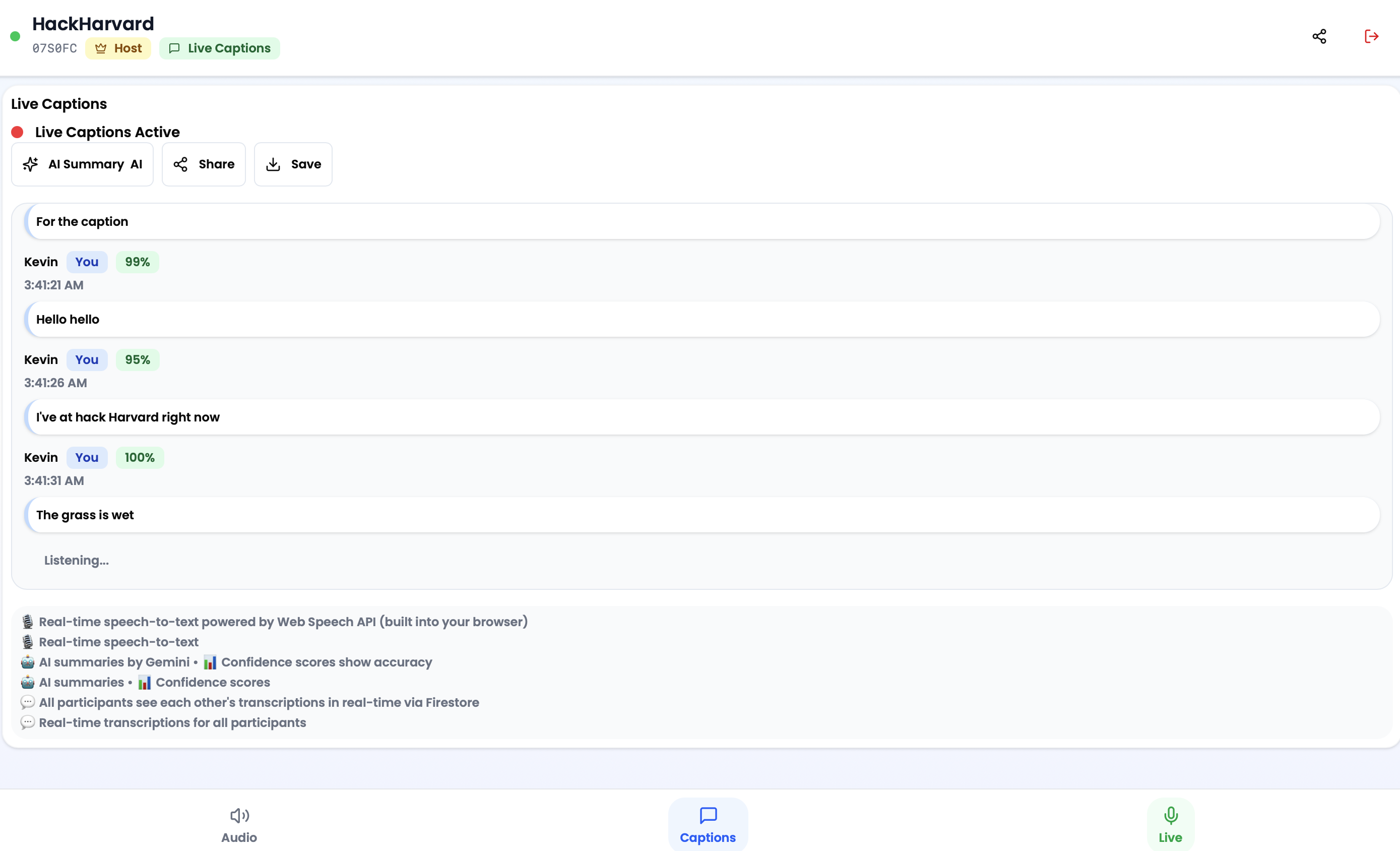Select "The grass is wet" caption
Image resolution: width=1400 pixels, height=851 pixels.
[703, 515]
